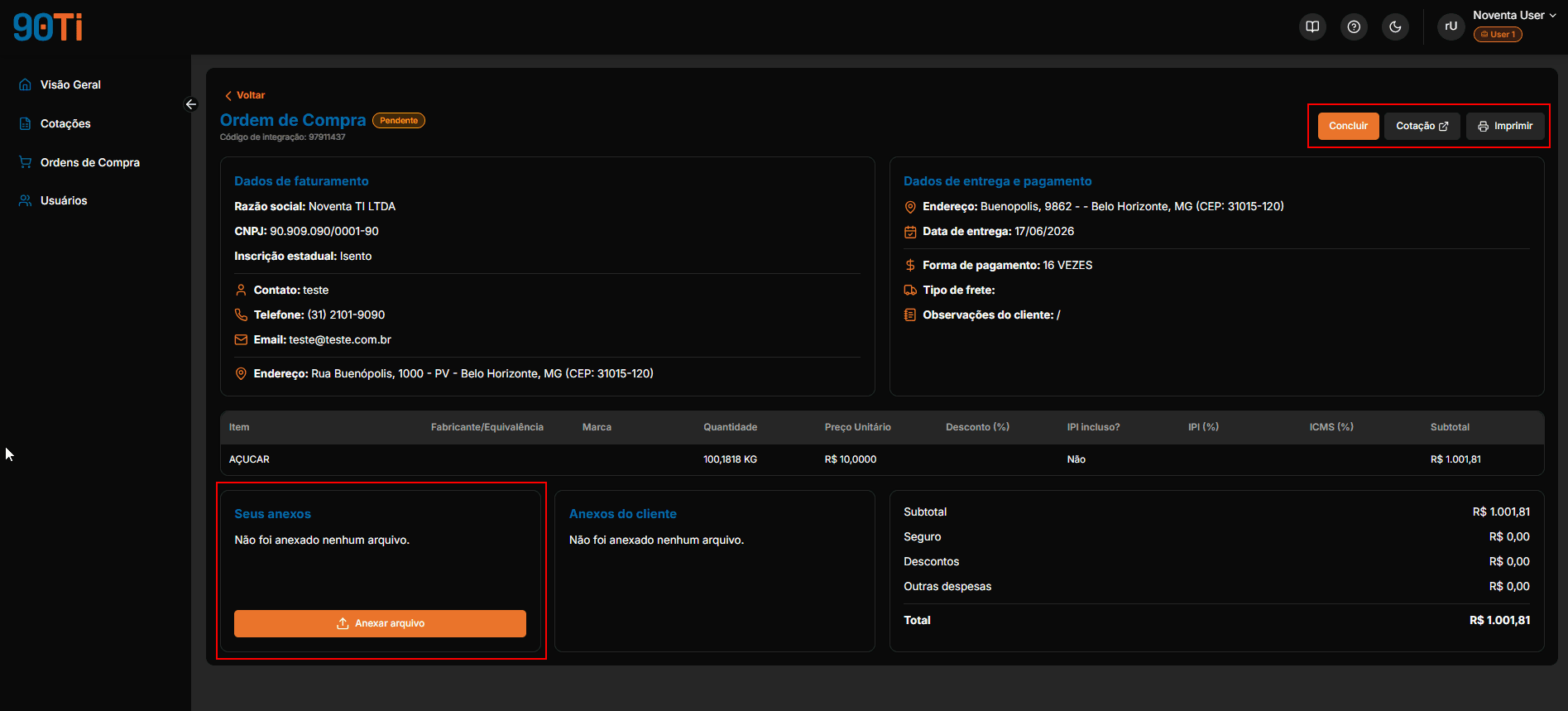
Task: Click the 100,1818 KG quantity cell
Action: coord(730,459)
